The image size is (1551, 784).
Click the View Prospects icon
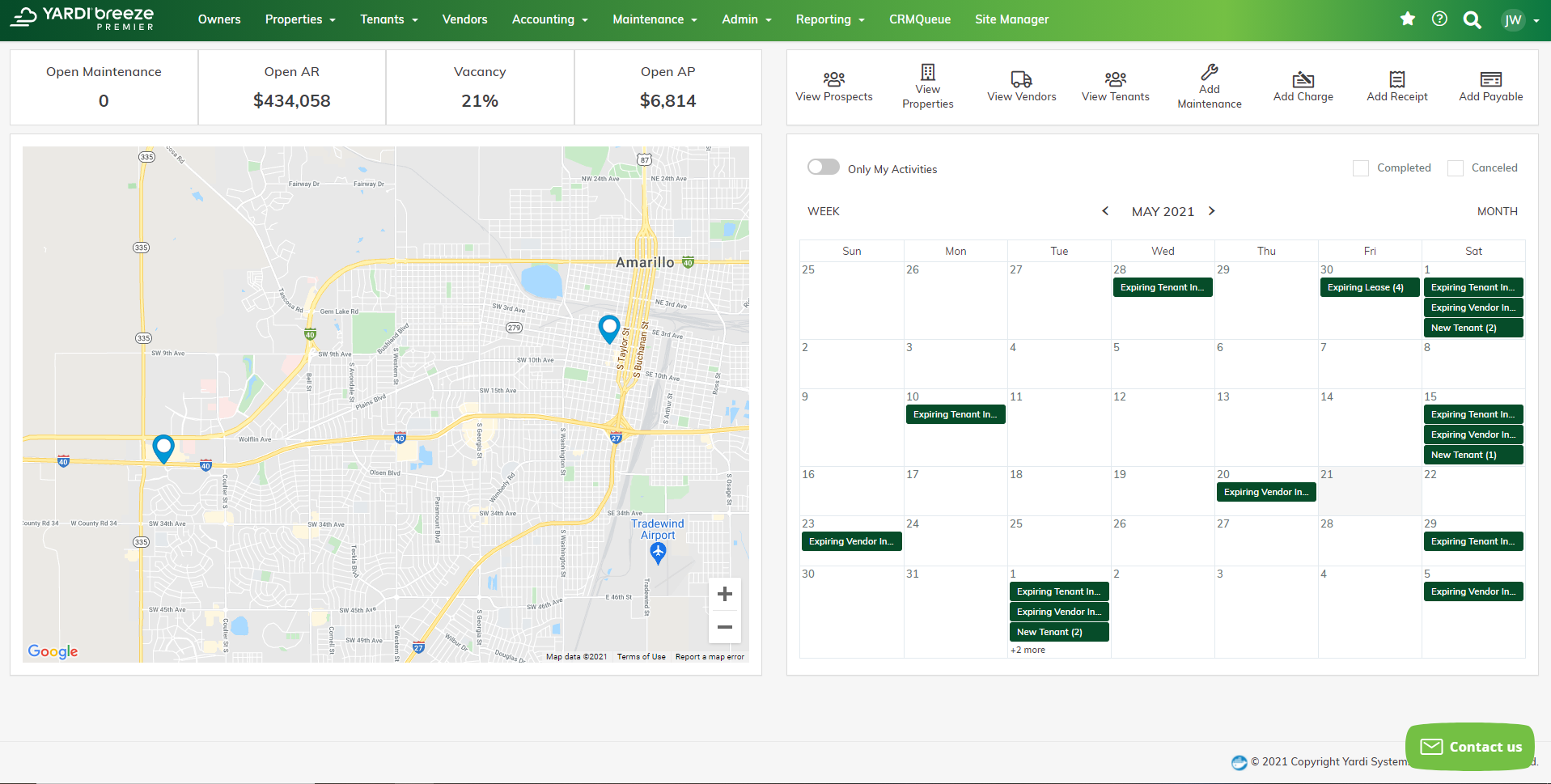tap(833, 79)
